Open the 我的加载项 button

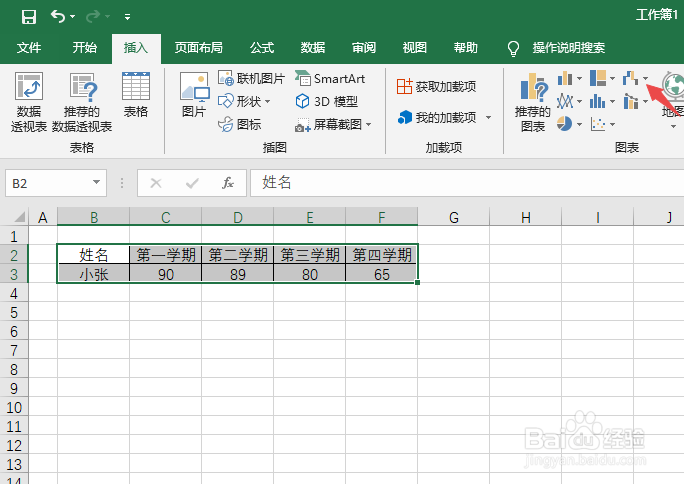point(437,117)
